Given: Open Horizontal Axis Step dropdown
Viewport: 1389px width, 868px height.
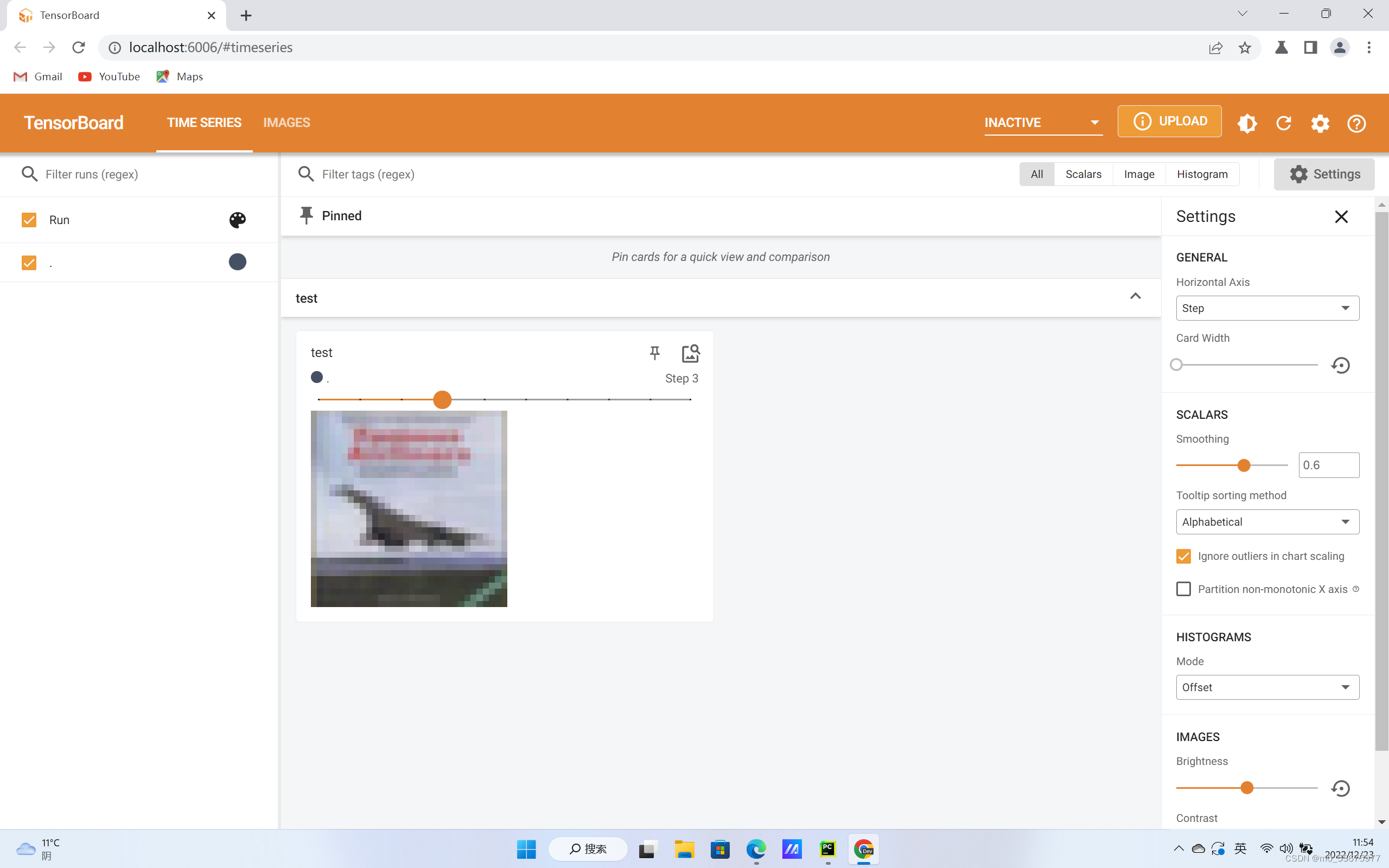Looking at the screenshot, I should click(x=1267, y=308).
